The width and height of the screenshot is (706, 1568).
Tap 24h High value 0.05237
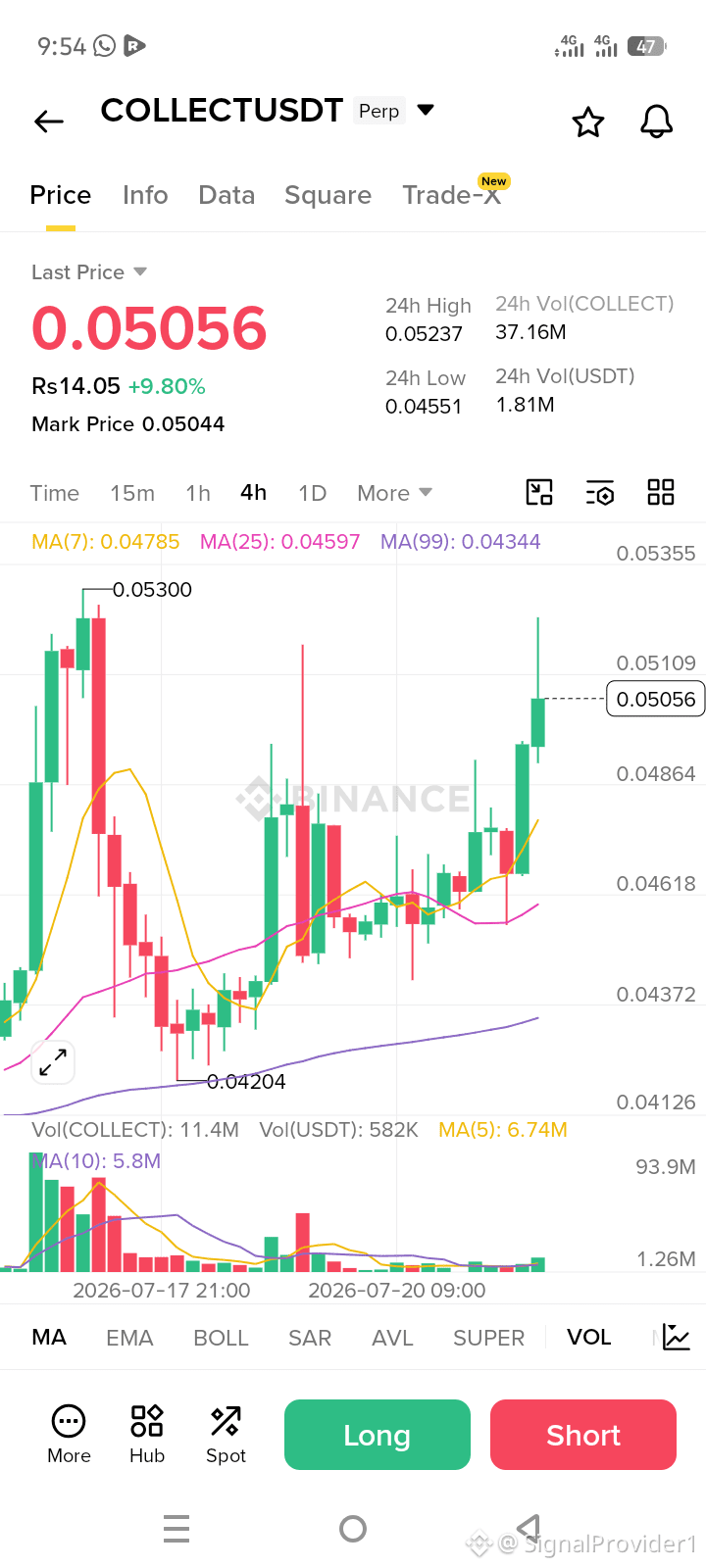coord(424,334)
